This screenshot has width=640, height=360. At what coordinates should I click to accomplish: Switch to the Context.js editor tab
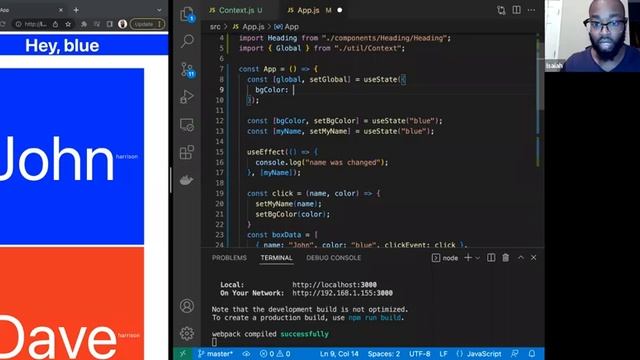pyautogui.click(x=240, y=10)
